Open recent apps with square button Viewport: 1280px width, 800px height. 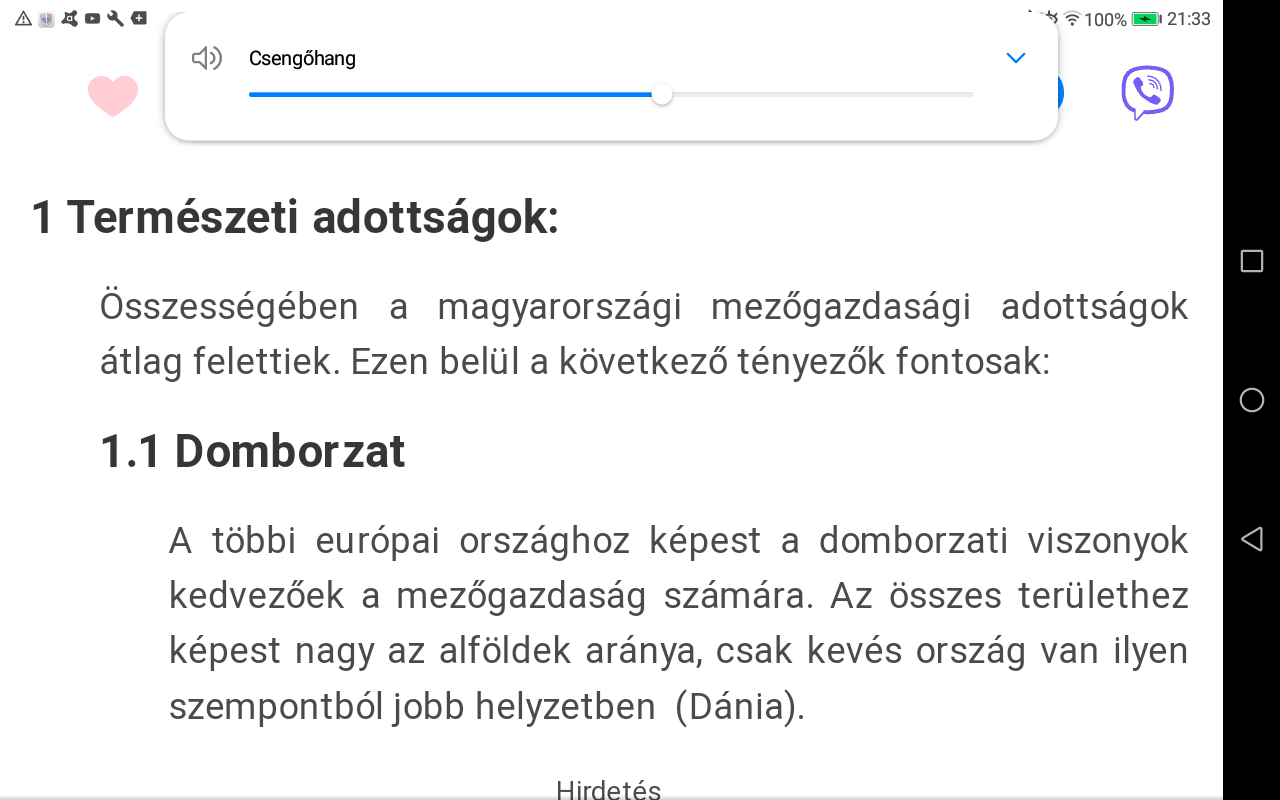point(1251,261)
